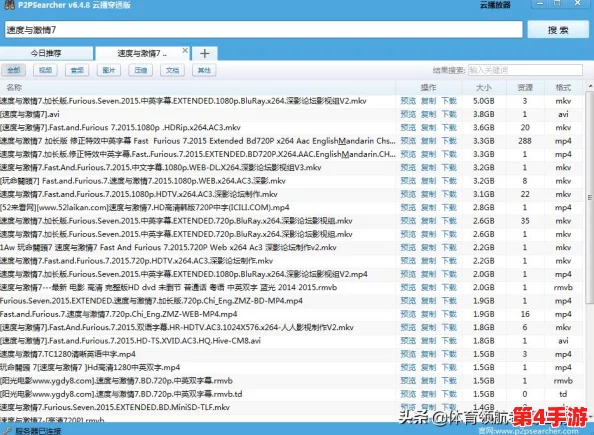The height and width of the screenshot is (435, 594).
Task: Click the server connected status icon
Action: [x=7, y=431]
